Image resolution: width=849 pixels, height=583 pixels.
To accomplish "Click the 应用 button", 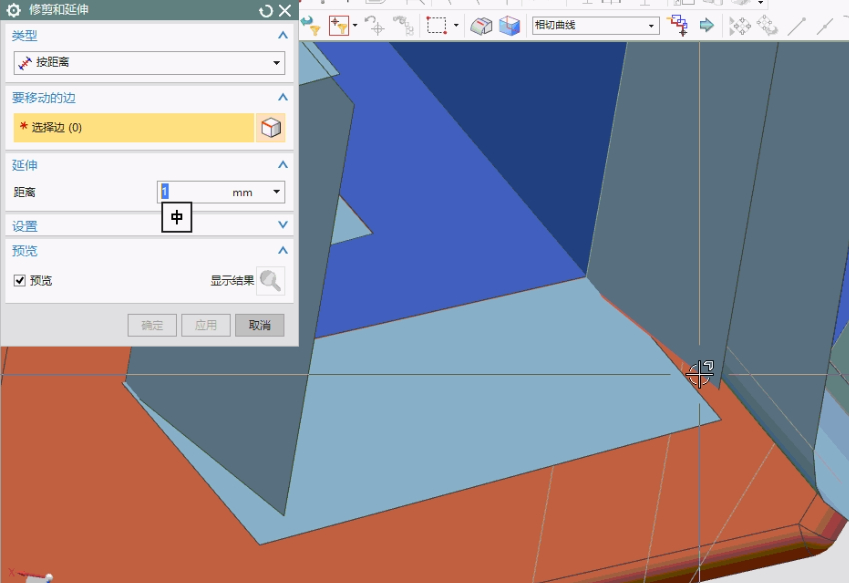I will coord(206,325).
